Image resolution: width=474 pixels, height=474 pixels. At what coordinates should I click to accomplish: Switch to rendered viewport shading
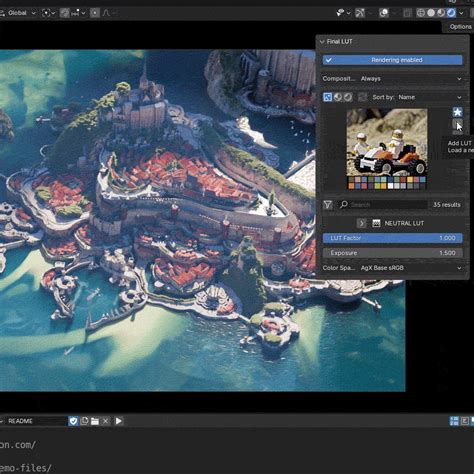(451, 13)
